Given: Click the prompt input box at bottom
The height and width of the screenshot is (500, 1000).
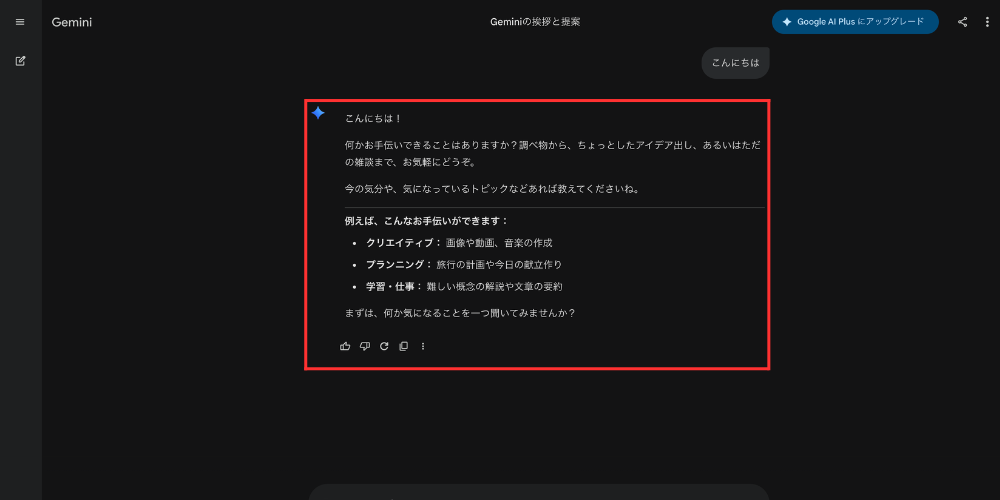Looking at the screenshot, I should (538, 491).
